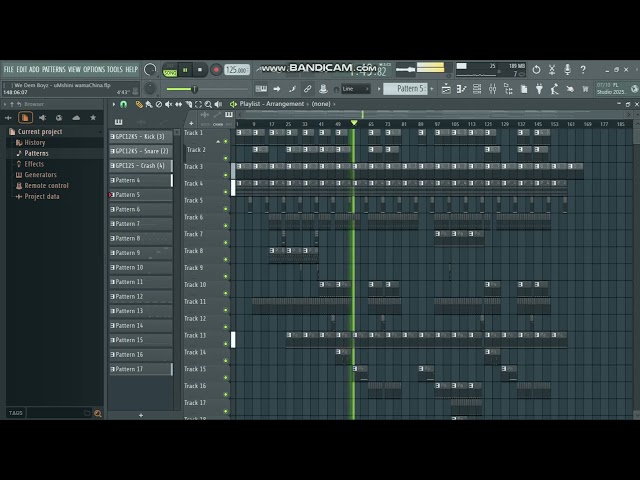Stop playback
The width and height of the screenshot is (640, 480).
pos(200,70)
